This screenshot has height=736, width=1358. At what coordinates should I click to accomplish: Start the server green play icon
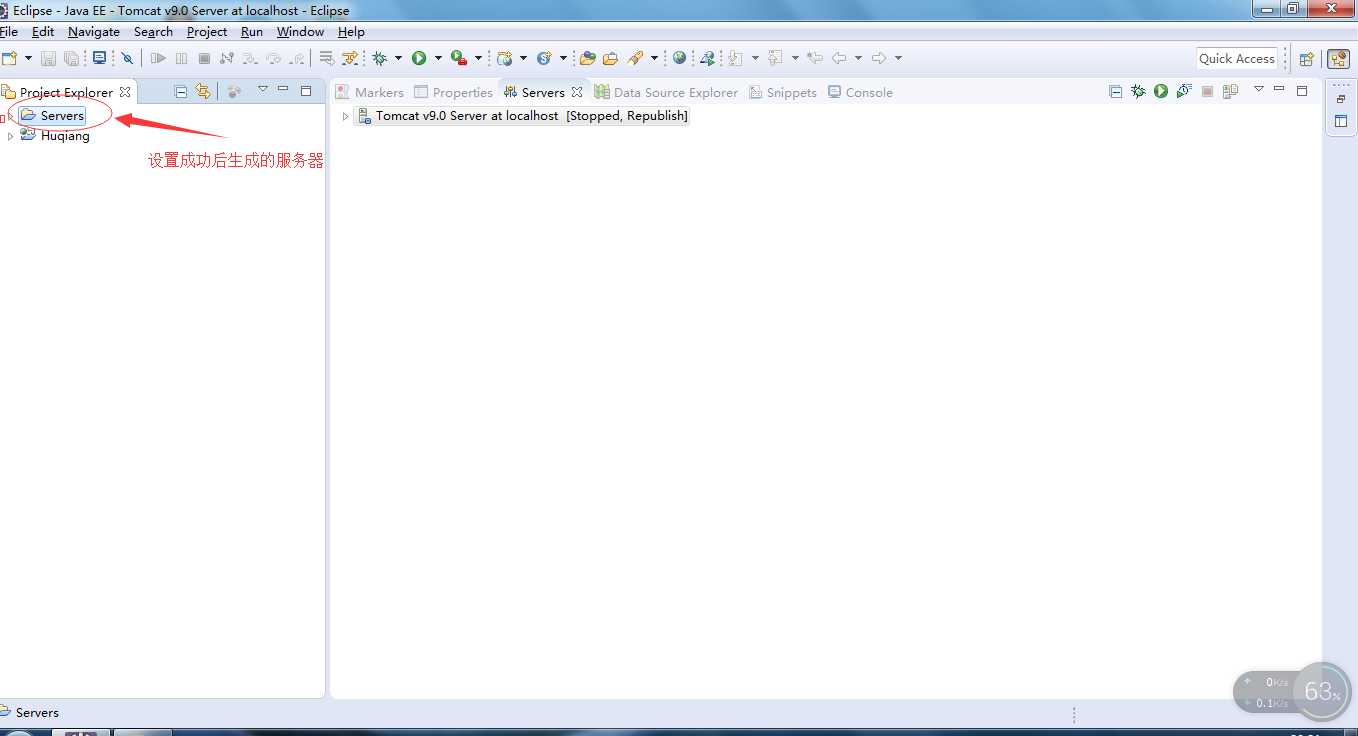[1161, 91]
